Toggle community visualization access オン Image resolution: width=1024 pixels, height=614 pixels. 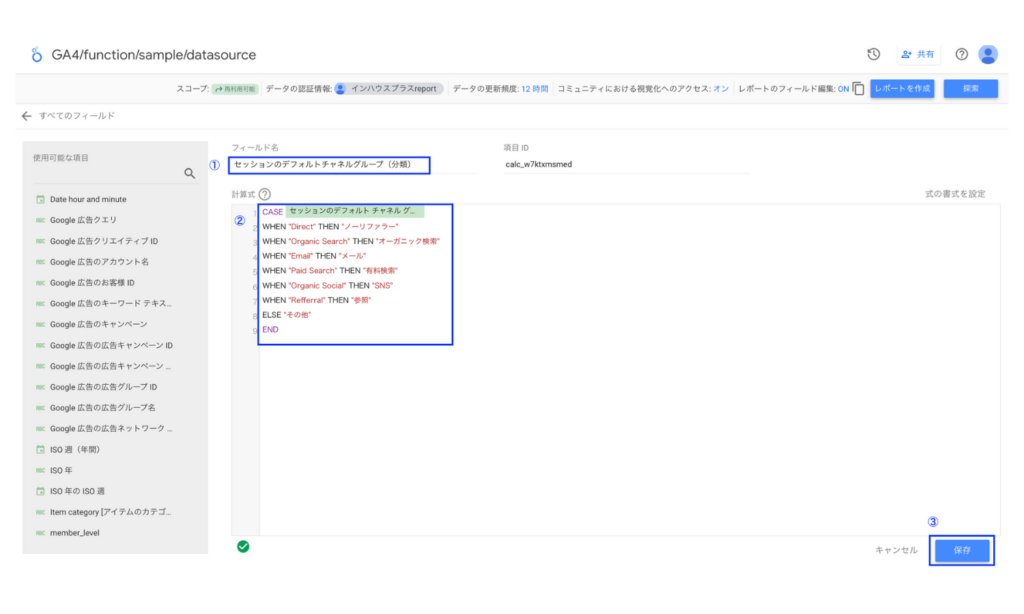[720, 89]
